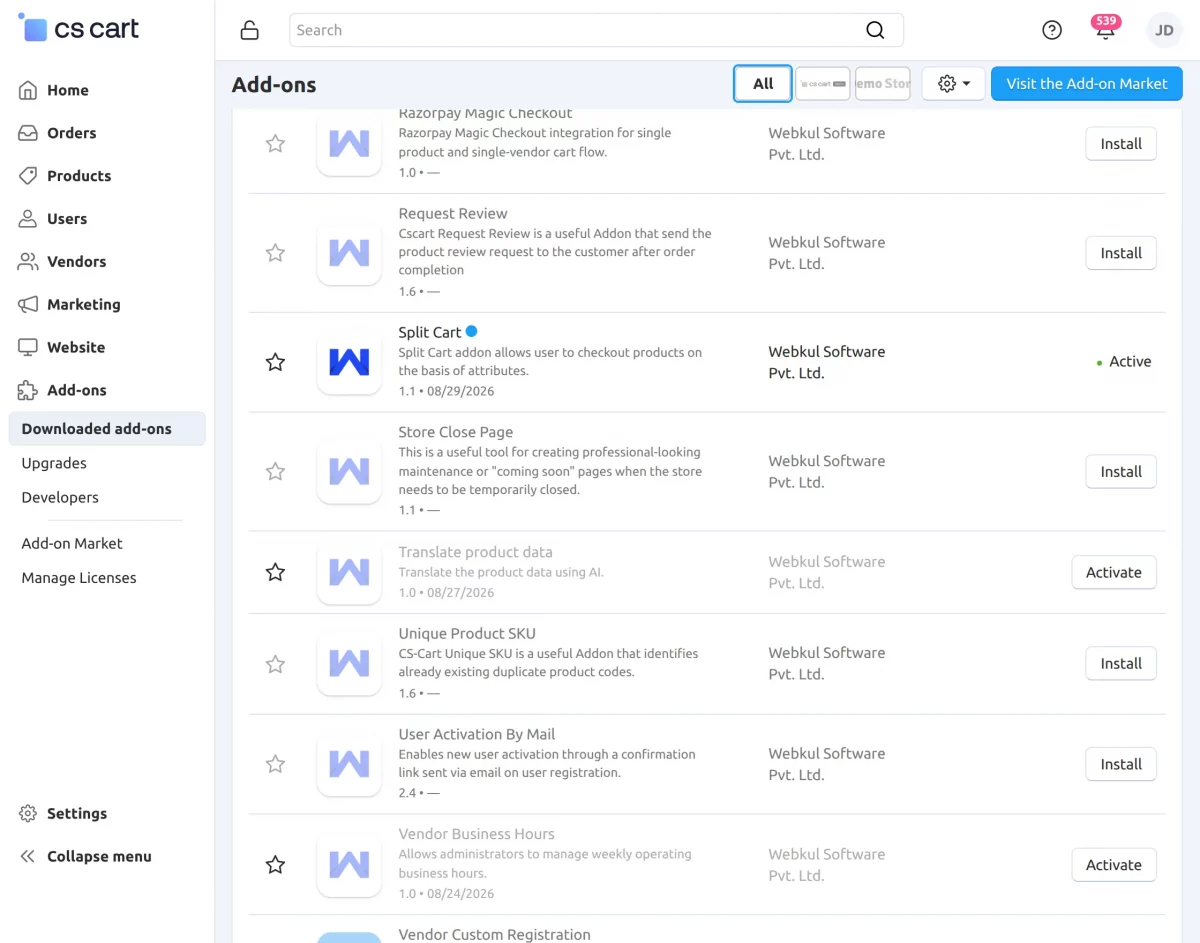Select the CS-Cart logo filter tab
The height and width of the screenshot is (943, 1200).
click(x=823, y=84)
